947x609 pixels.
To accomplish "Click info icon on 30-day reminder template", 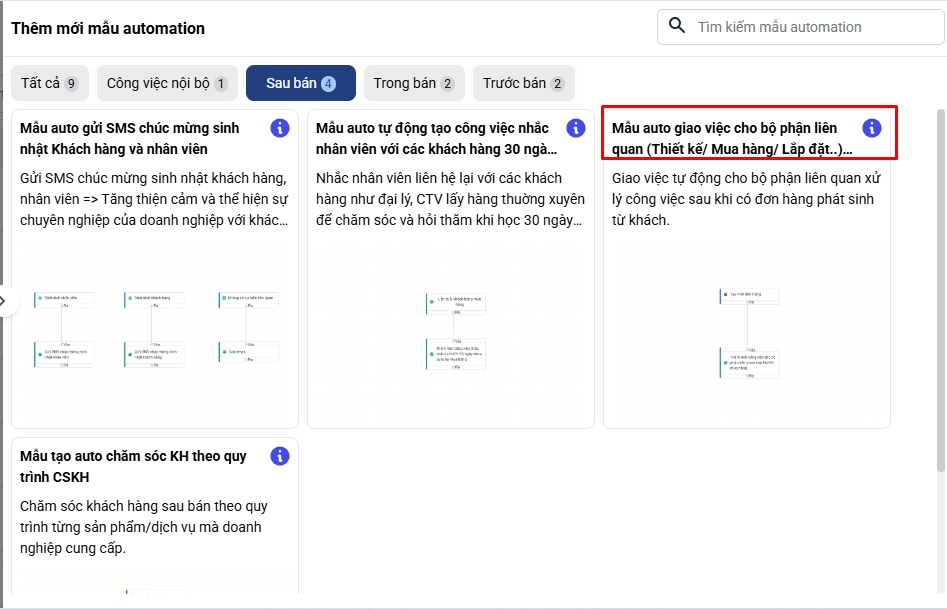I will (576, 128).
